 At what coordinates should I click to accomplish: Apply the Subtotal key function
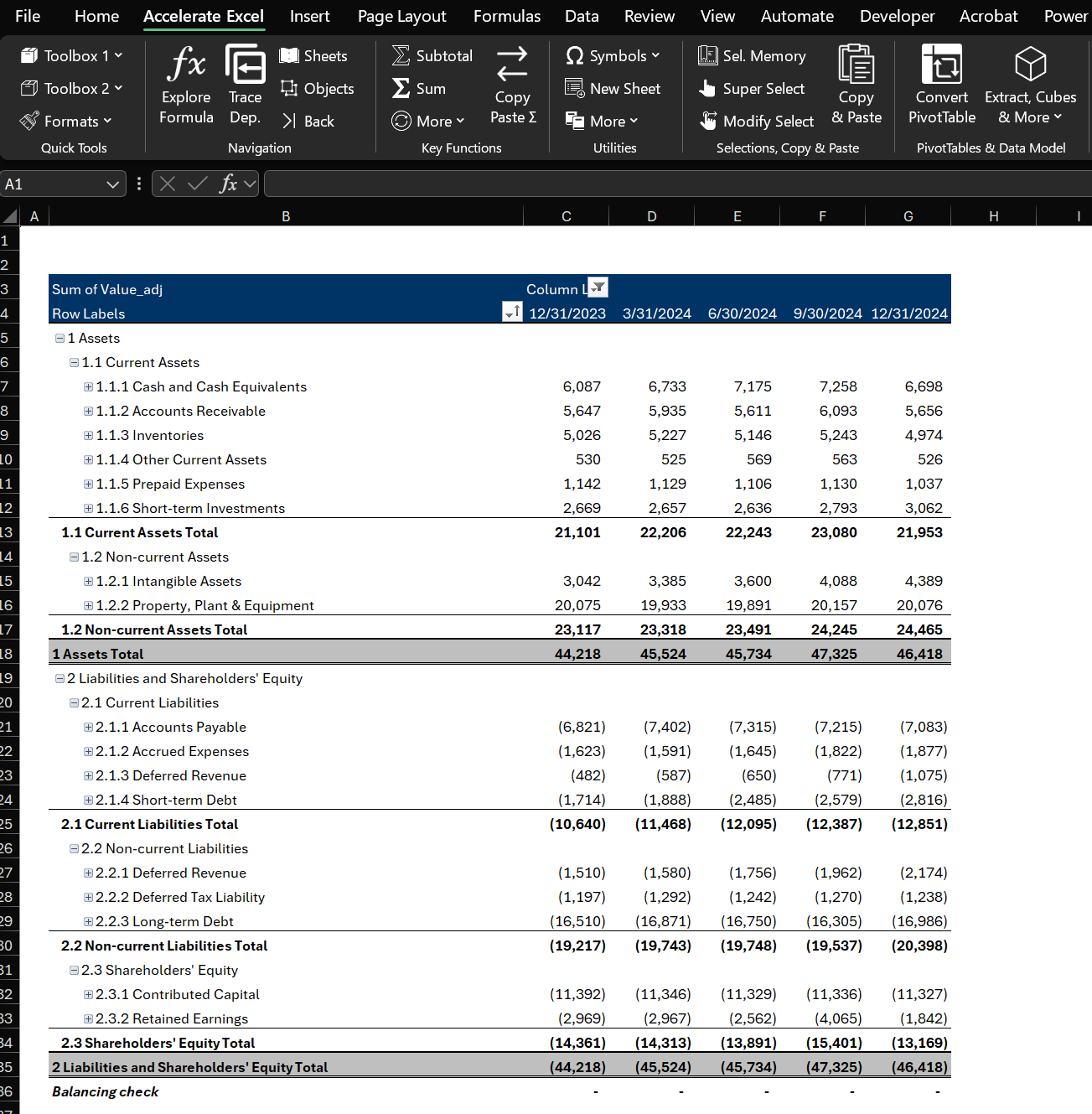[x=431, y=55]
